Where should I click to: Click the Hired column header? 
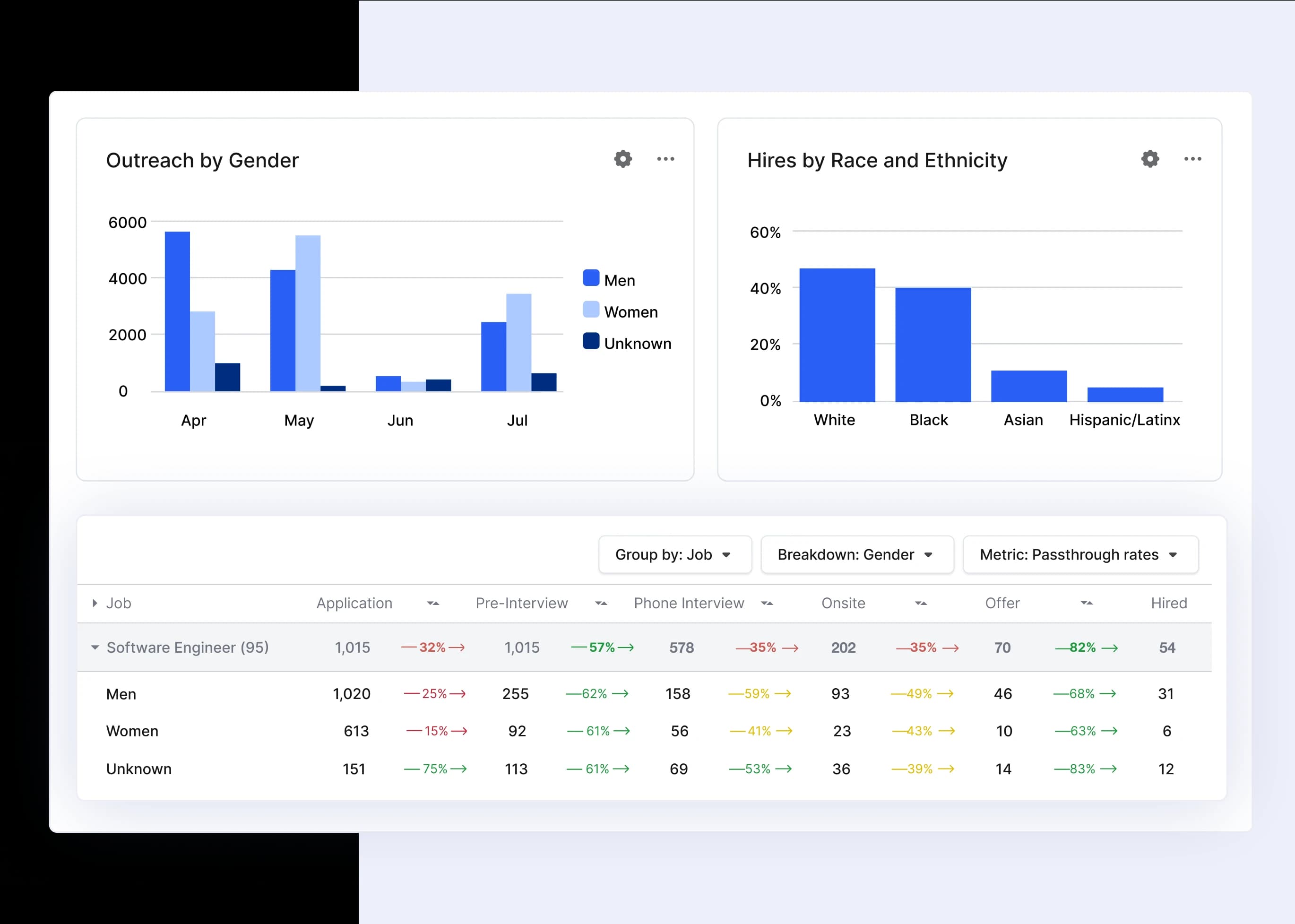(x=1169, y=603)
